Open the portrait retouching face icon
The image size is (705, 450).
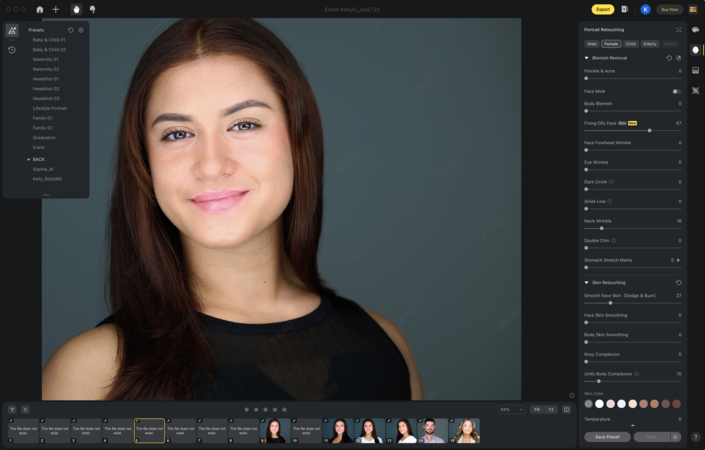(x=695, y=49)
